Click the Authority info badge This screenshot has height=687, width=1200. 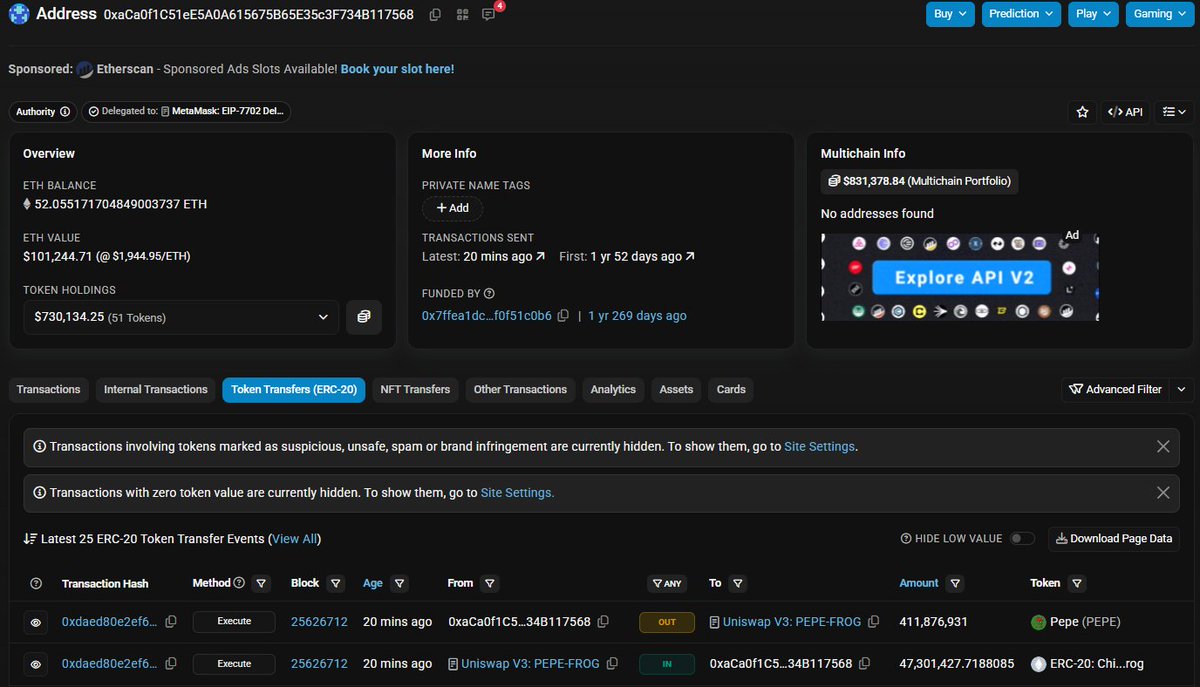click(x=43, y=112)
